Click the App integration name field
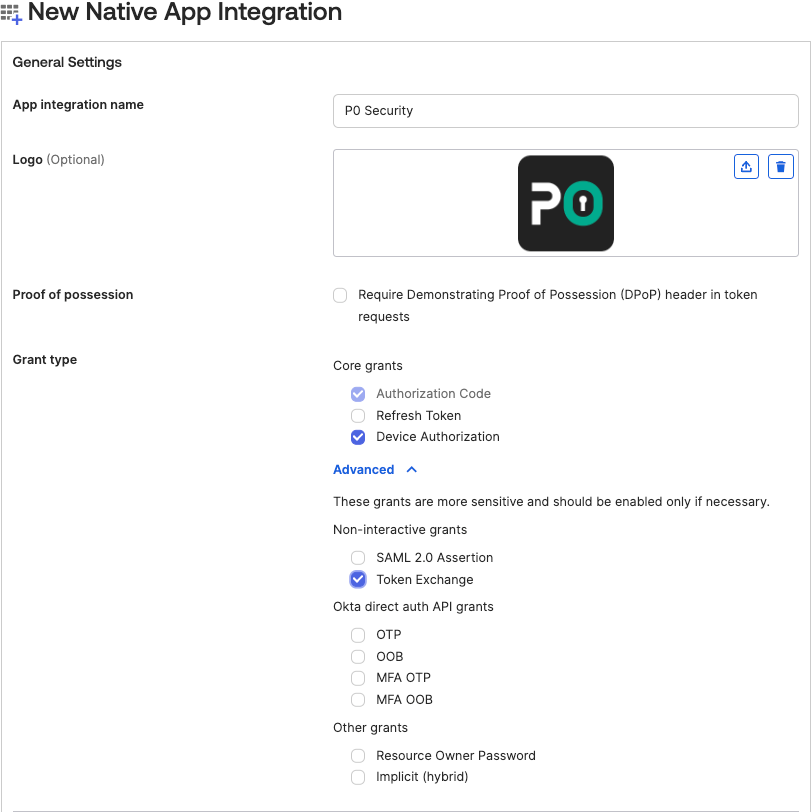The image size is (812, 812). [x=565, y=111]
